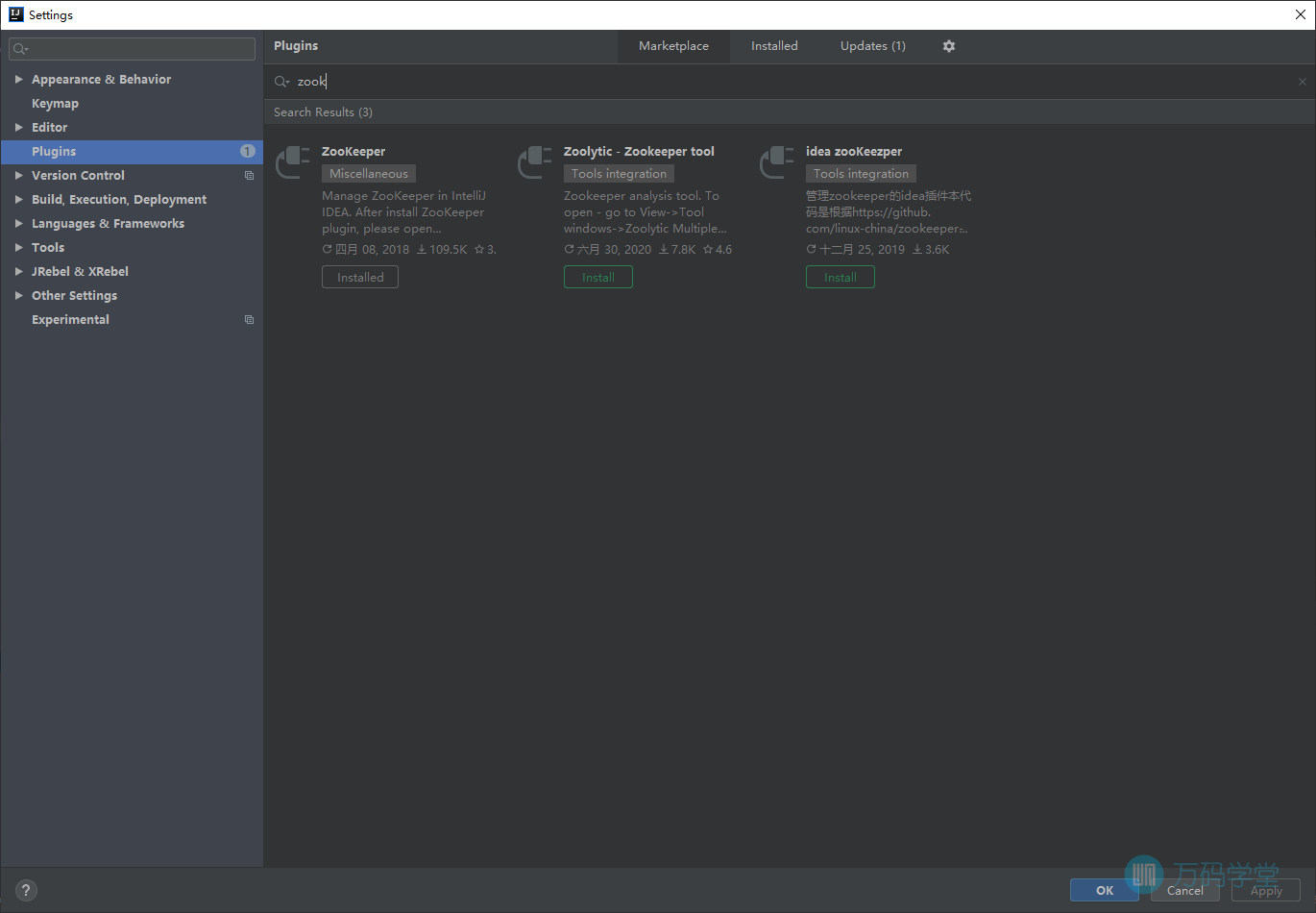Screen dimensions: 1316x913
Task: Click the Installed button for ZooKeeper
Action: (360, 277)
